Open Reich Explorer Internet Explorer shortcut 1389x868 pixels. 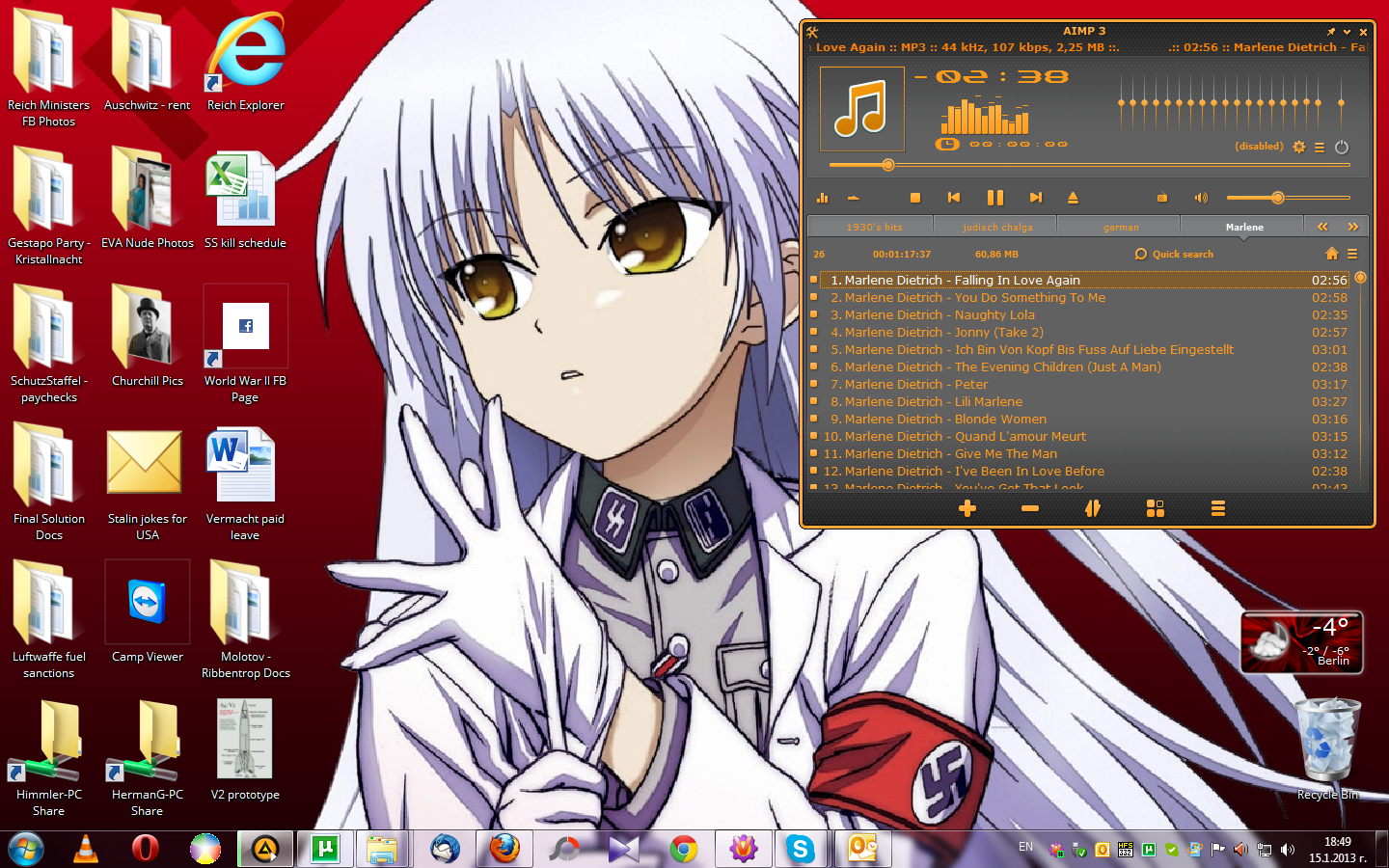pos(246,61)
